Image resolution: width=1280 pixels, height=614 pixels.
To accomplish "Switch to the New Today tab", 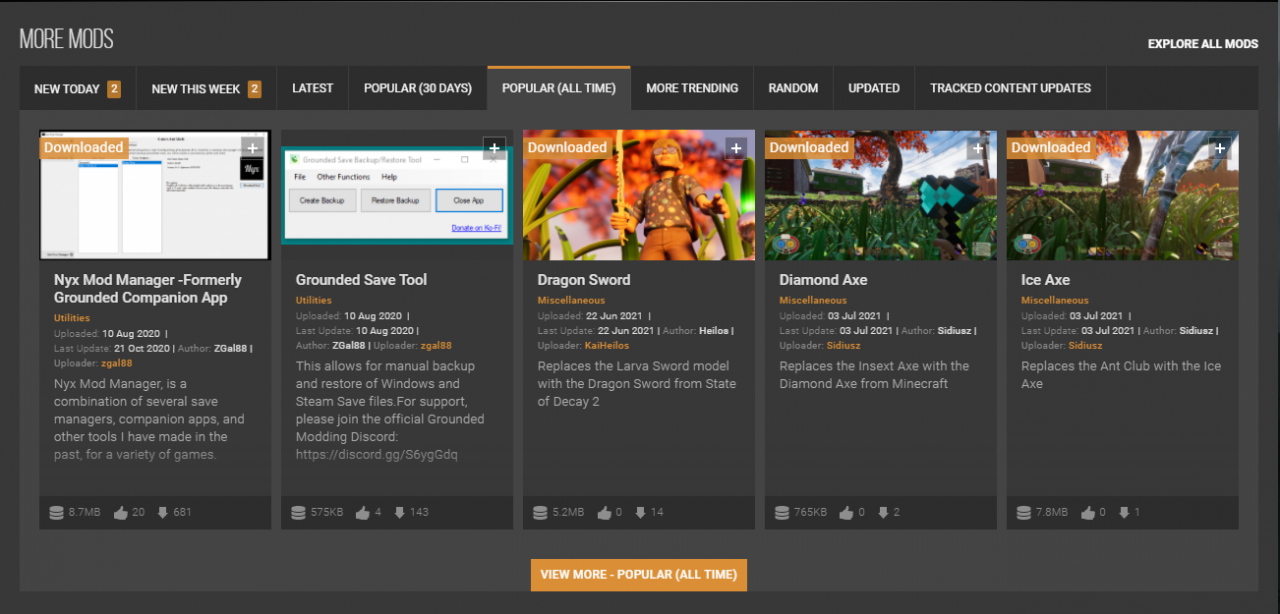I will click(77, 89).
